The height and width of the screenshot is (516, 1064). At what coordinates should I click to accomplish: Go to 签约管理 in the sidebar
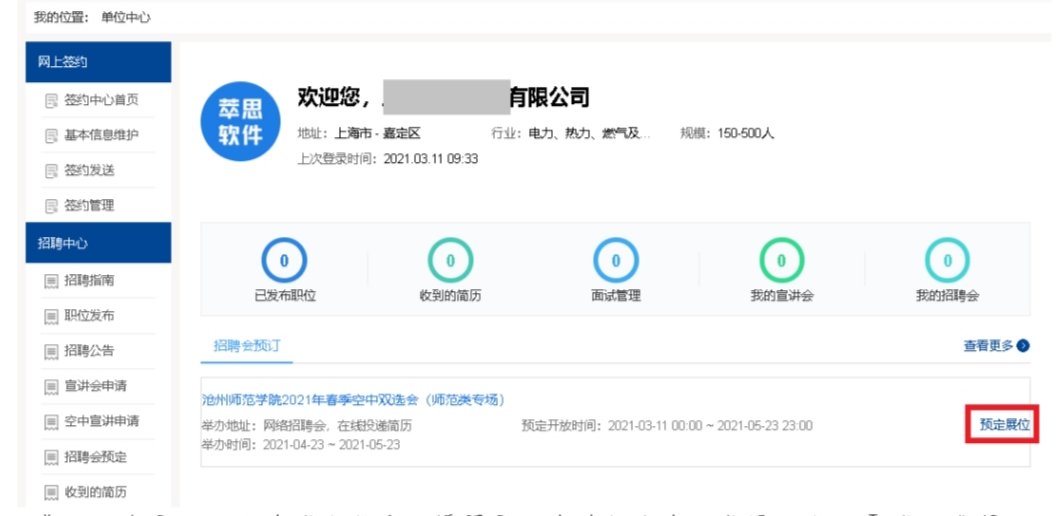pyautogui.click(x=89, y=205)
